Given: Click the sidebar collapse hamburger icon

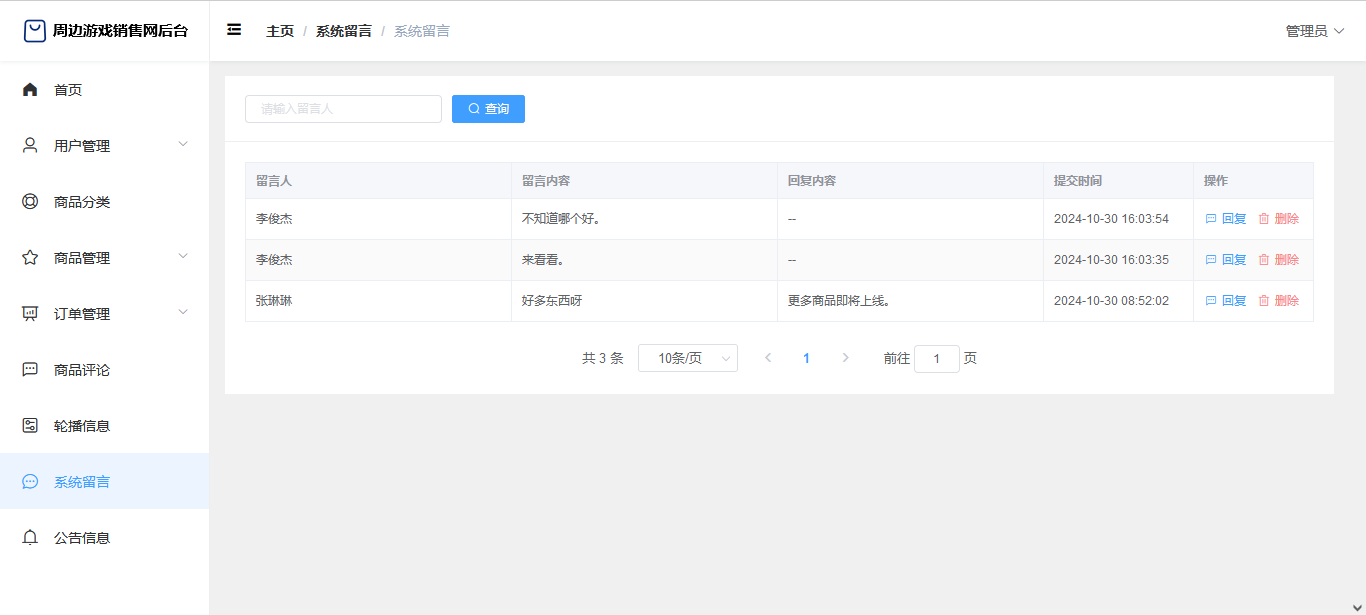Looking at the screenshot, I should pyautogui.click(x=234, y=30).
